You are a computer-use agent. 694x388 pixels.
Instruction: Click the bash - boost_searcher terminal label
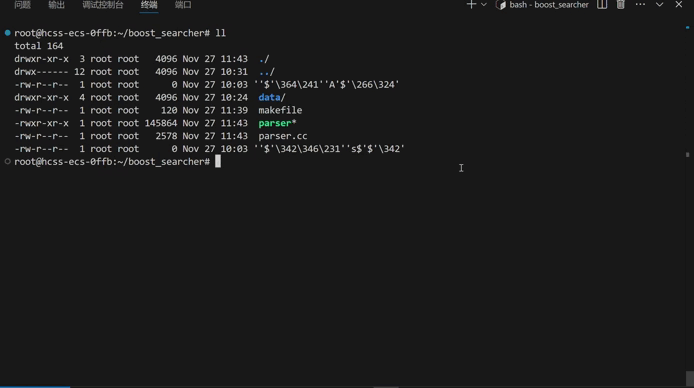549,5
